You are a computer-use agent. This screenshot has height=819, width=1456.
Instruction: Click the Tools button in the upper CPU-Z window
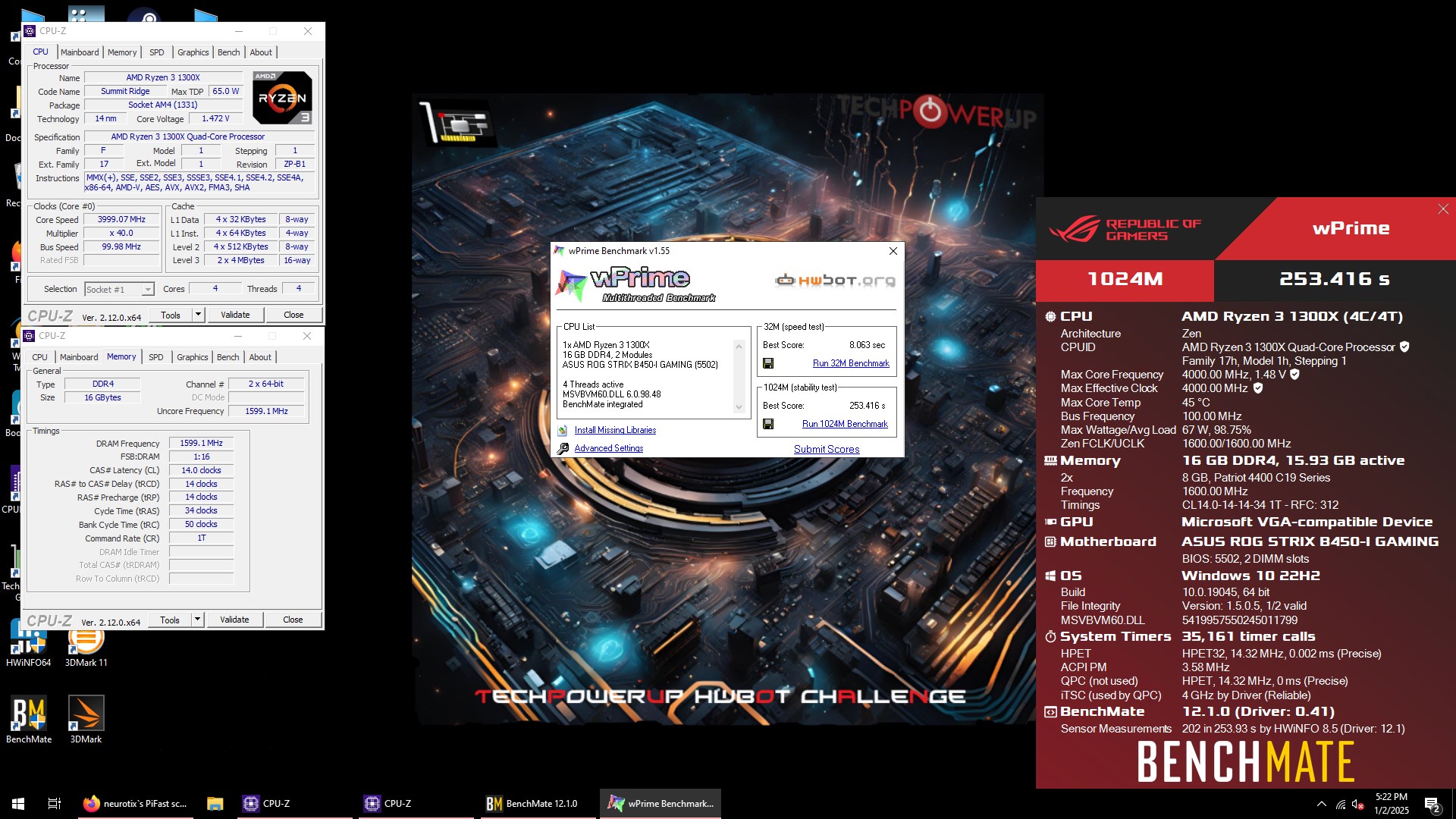pos(171,315)
